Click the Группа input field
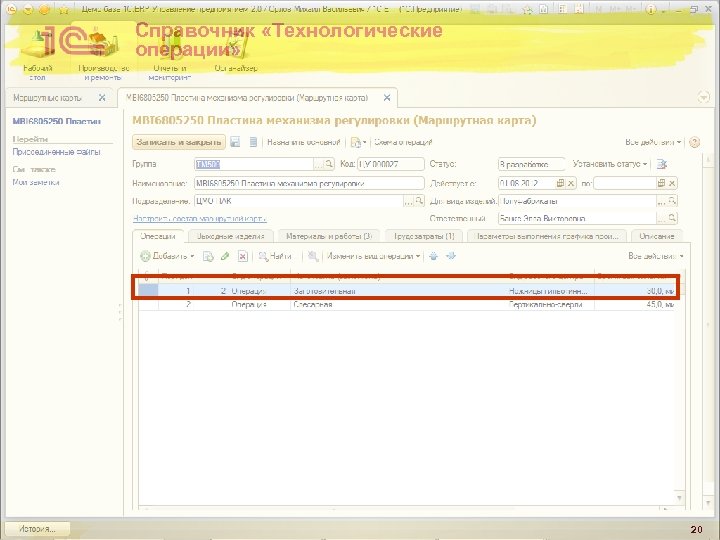 coord(254,164)
